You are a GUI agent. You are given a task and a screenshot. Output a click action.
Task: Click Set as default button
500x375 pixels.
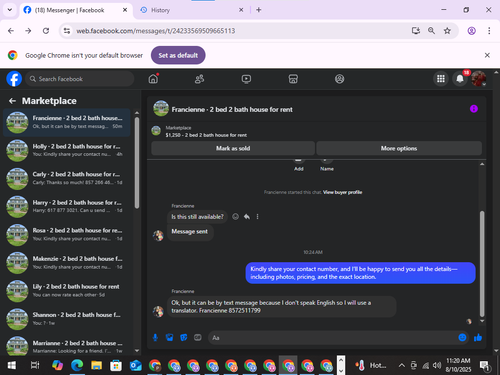tap(178, 55)
